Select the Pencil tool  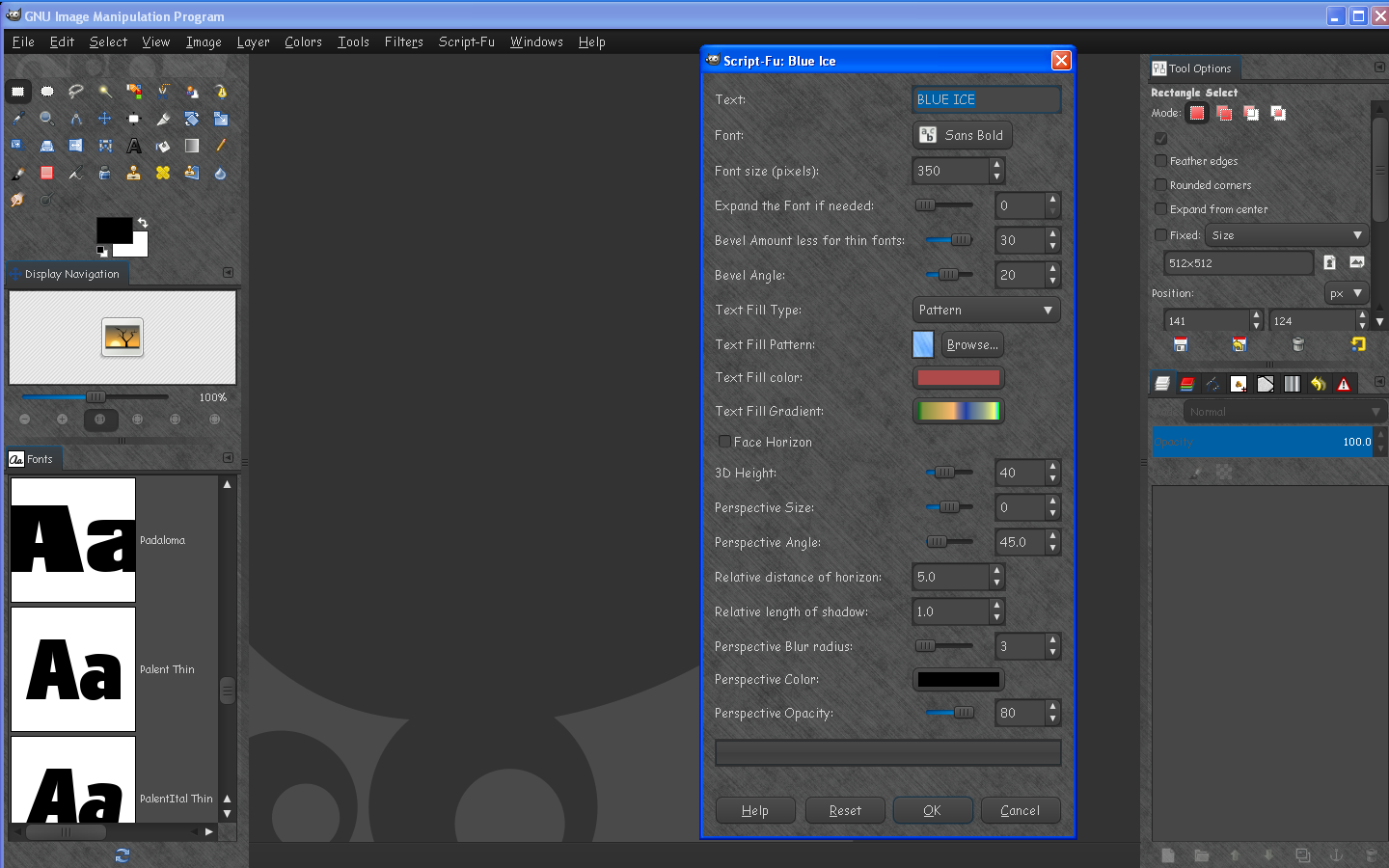(x=221, y=146)
